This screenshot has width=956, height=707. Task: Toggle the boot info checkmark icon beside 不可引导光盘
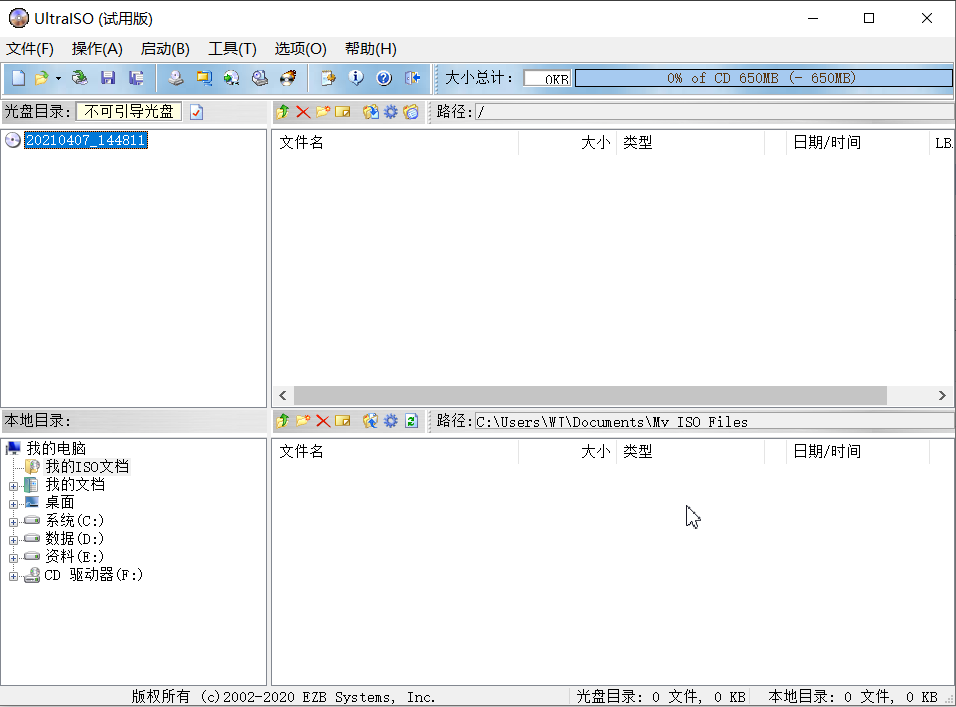click(196, 112)
